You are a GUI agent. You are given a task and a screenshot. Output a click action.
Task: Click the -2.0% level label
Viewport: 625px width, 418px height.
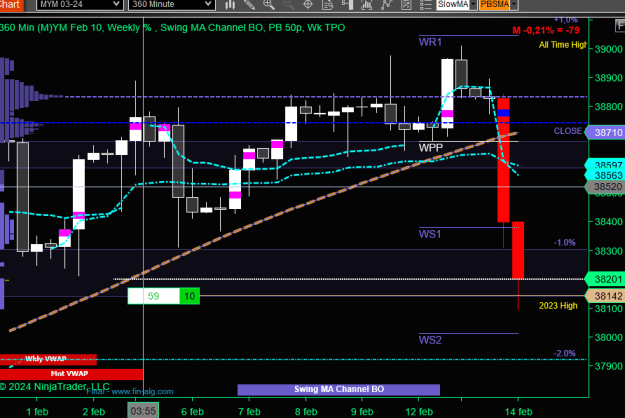coord(564,353)
